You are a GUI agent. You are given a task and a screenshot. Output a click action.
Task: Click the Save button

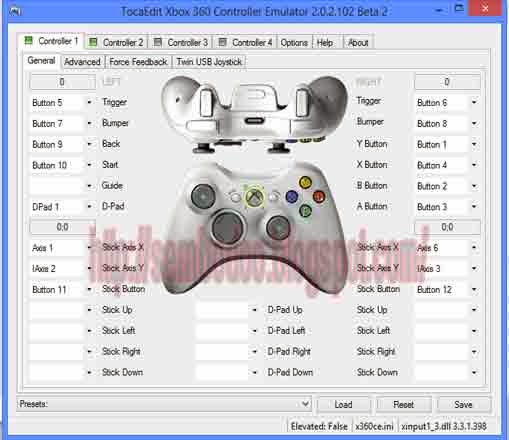(463, 405)
